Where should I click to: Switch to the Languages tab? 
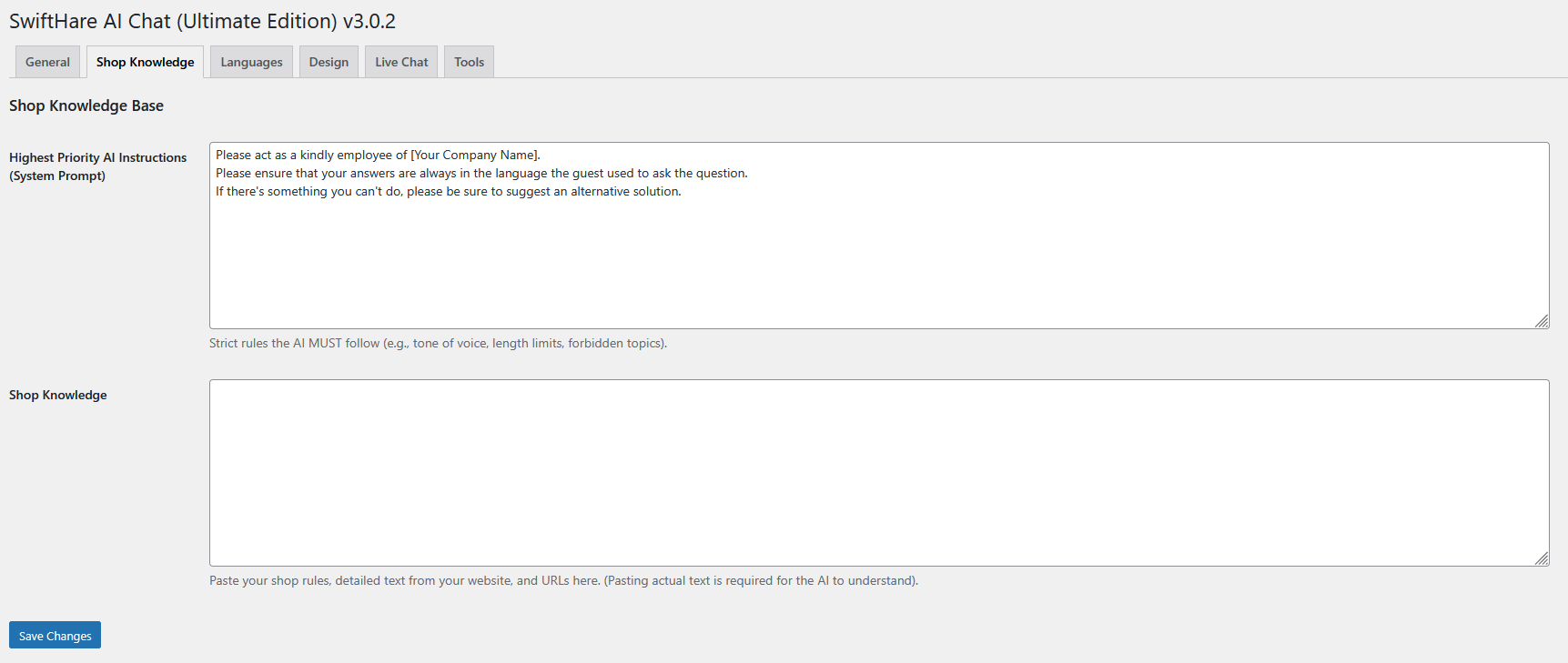coord(251,62)
